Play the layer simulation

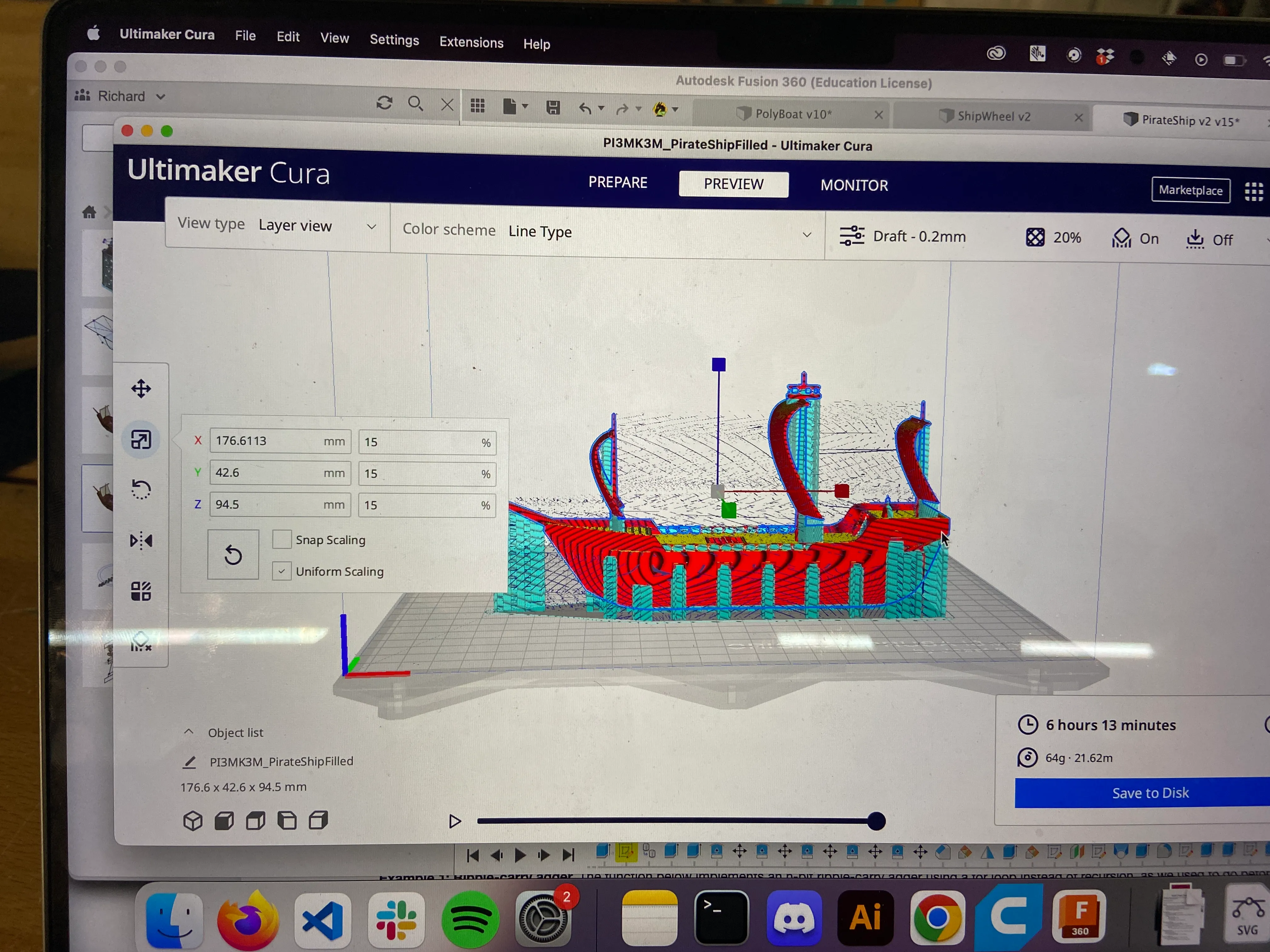pyautogui.click(x=455, y=822)
